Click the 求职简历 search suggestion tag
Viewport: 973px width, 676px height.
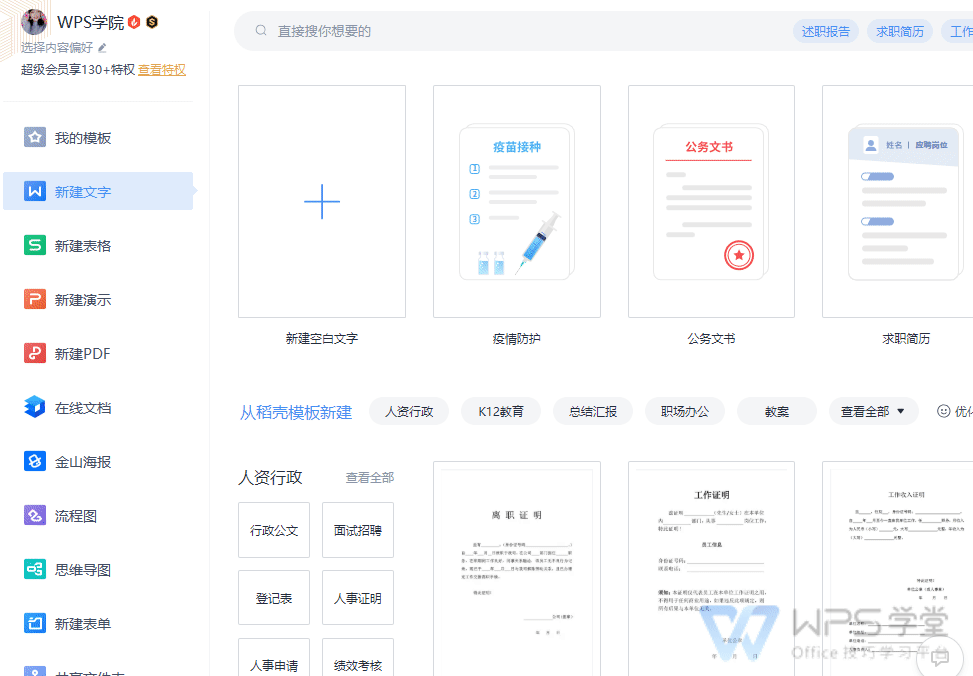pos(900,31)
